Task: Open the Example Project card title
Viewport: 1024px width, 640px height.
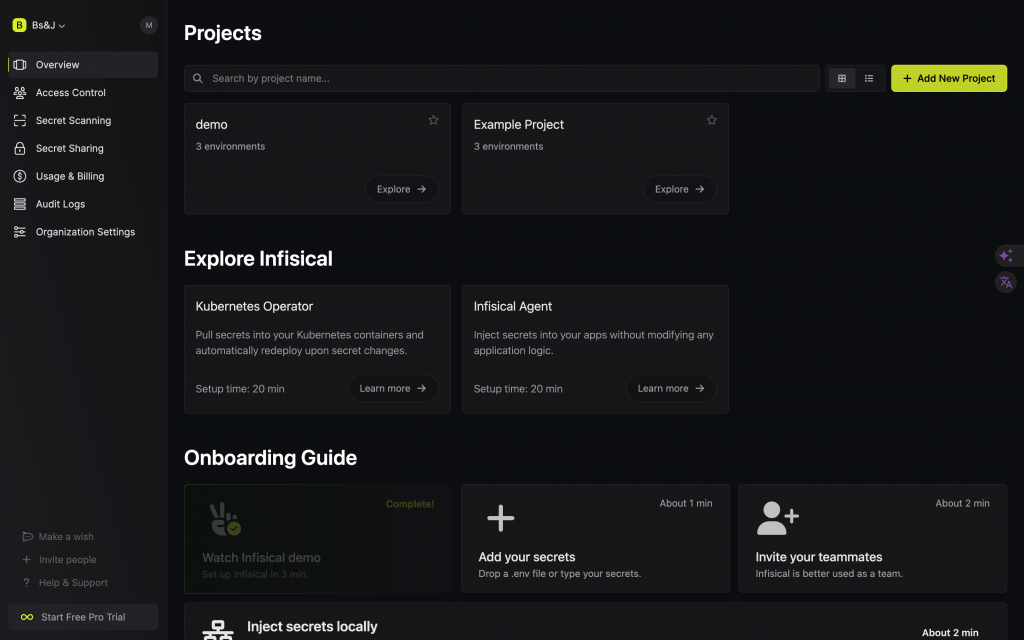Action: (x=519, y=125)
